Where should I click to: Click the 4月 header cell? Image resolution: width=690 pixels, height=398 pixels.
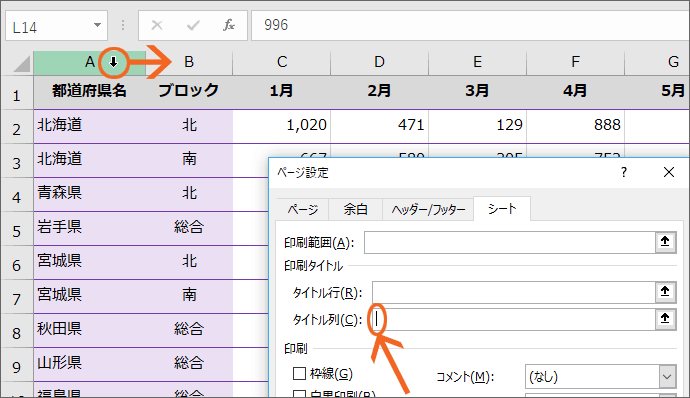(576, 92)
